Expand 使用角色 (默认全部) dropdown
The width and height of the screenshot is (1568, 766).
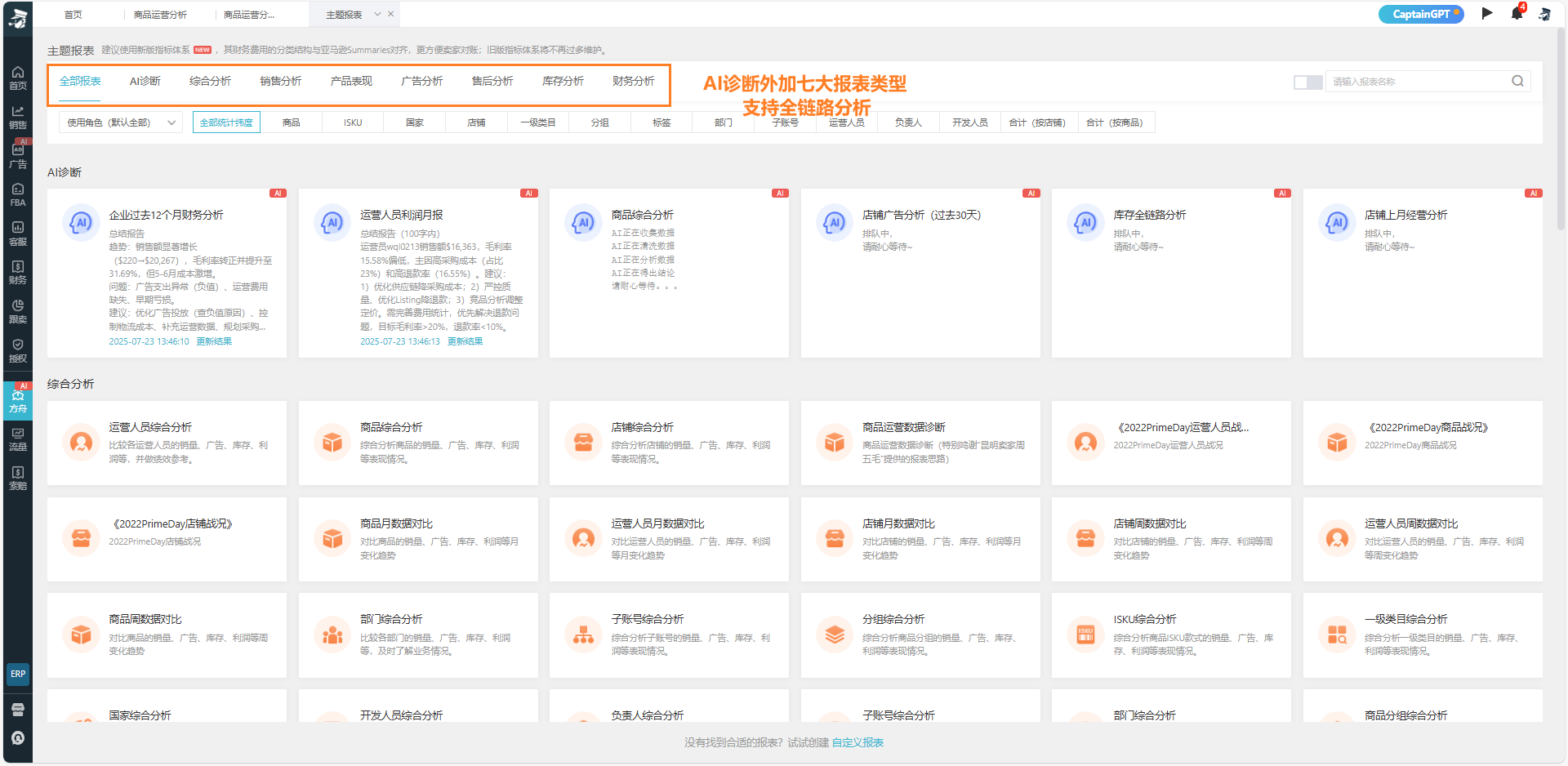pos(121,122)
